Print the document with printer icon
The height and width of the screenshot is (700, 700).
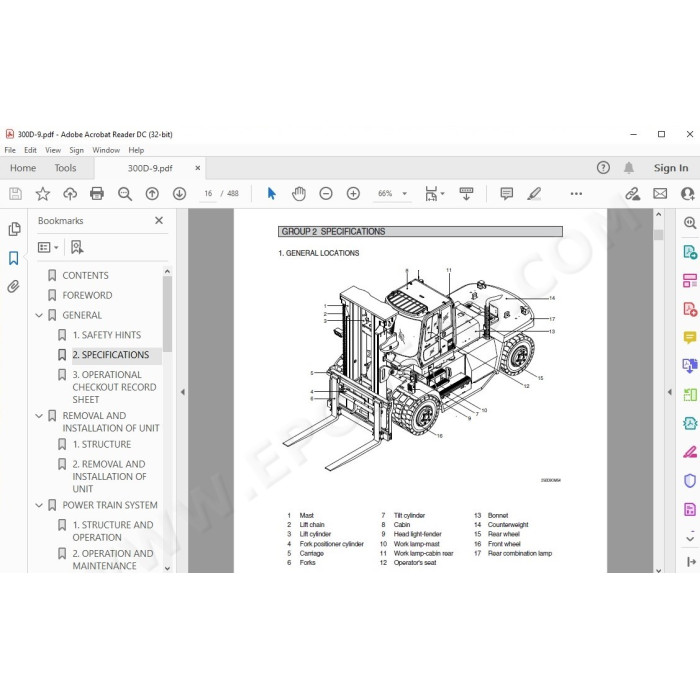(x=97, y=193)
